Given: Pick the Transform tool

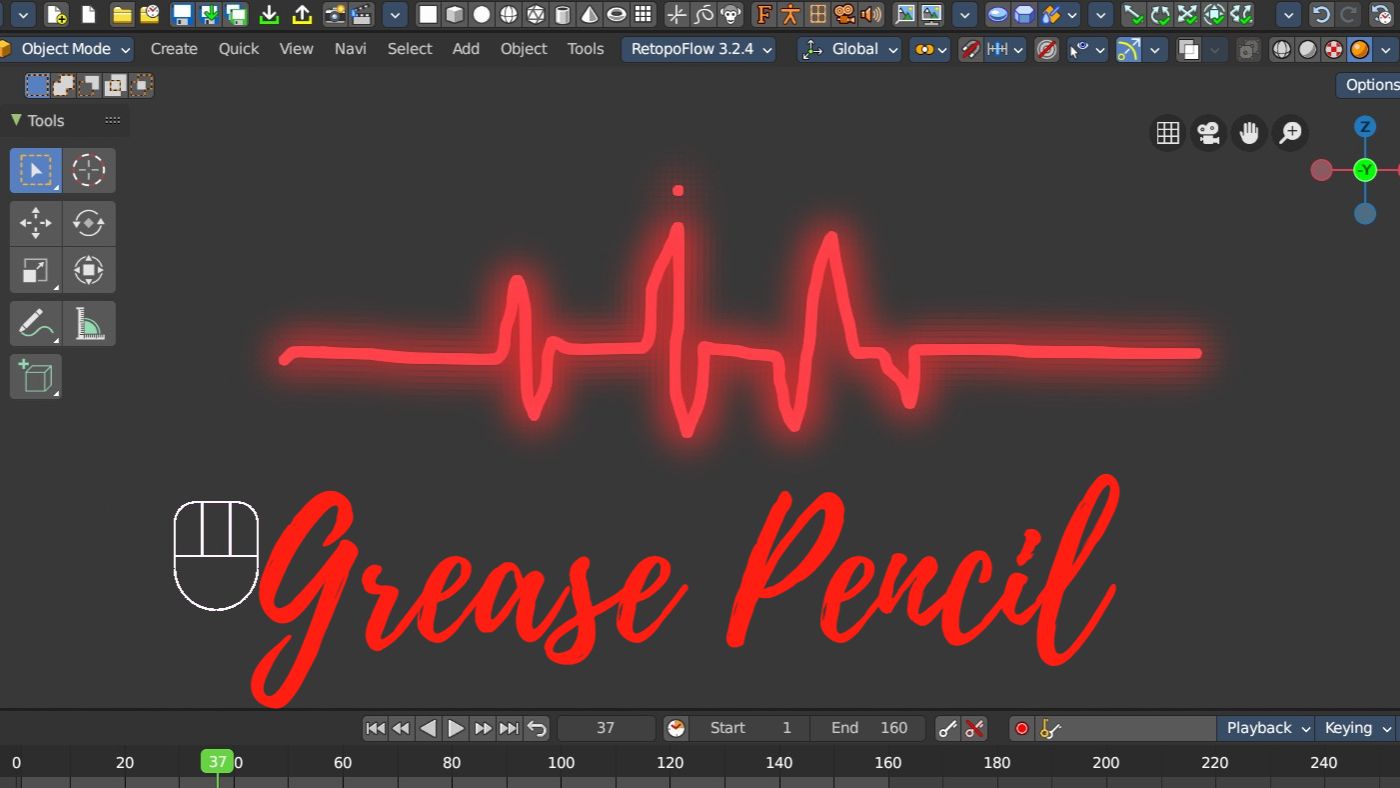Looking at the screenshot, I should tap(89, 270).
